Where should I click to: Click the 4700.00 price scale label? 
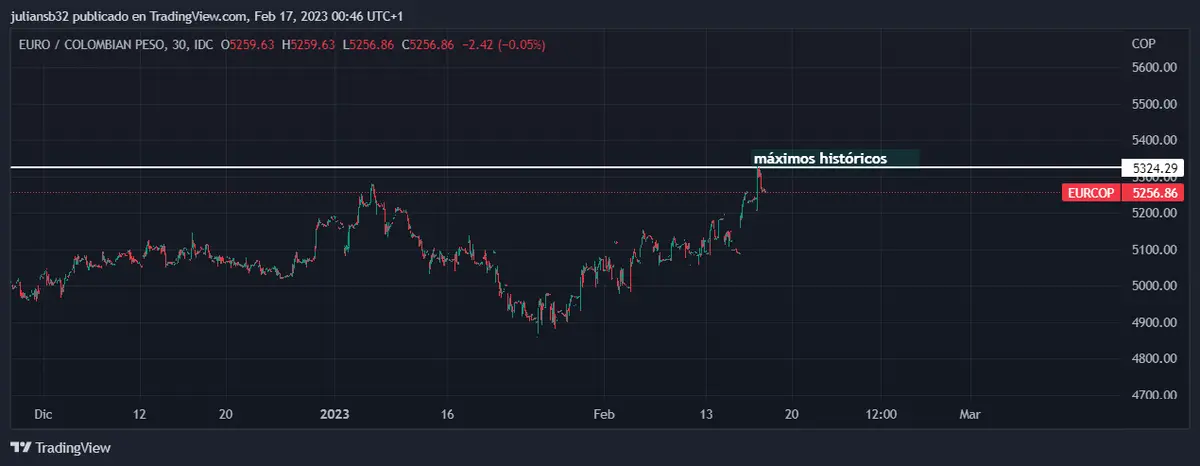tap(1152, 395)
